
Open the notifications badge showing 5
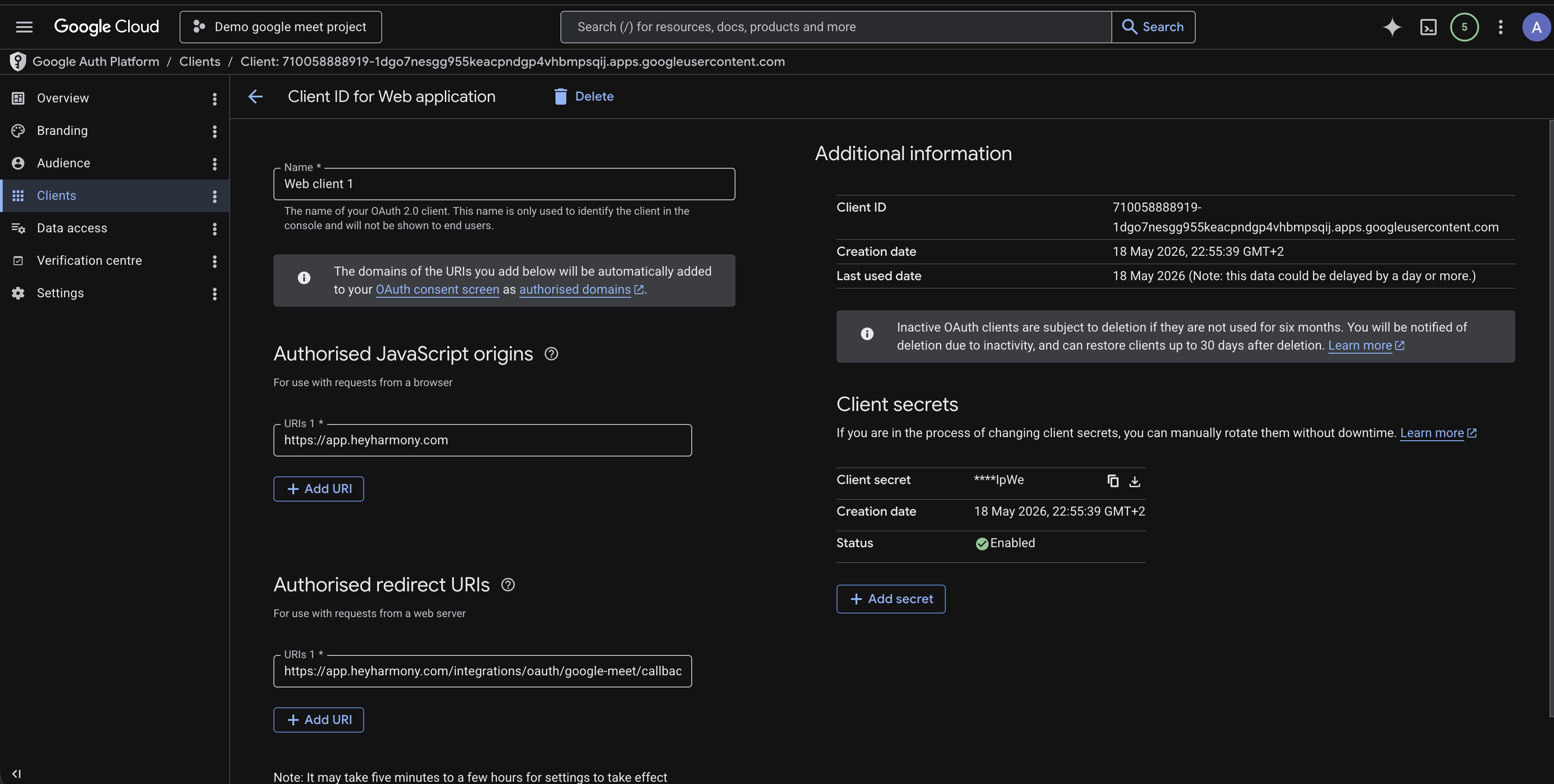pyautogui.click(x=1464, y=27)
